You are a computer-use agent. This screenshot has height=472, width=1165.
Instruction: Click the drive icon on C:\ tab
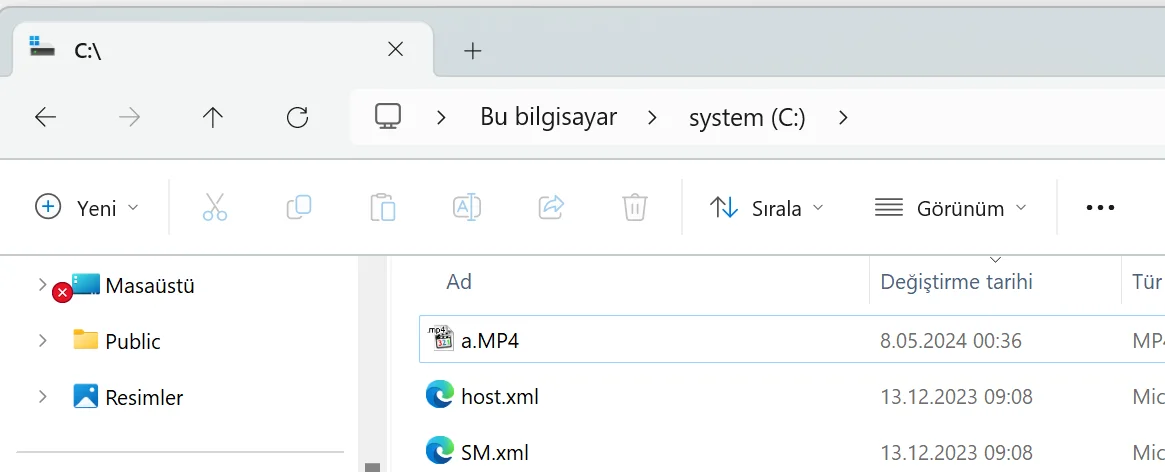pos(42,47)
